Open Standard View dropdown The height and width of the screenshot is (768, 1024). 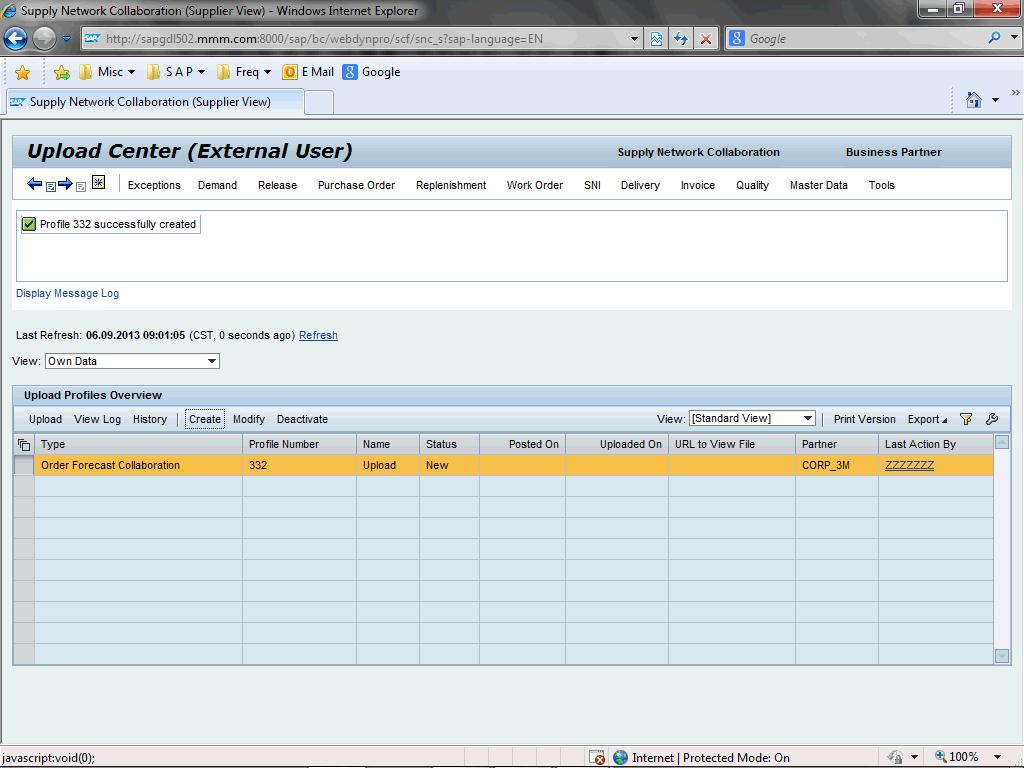[808, 419]
